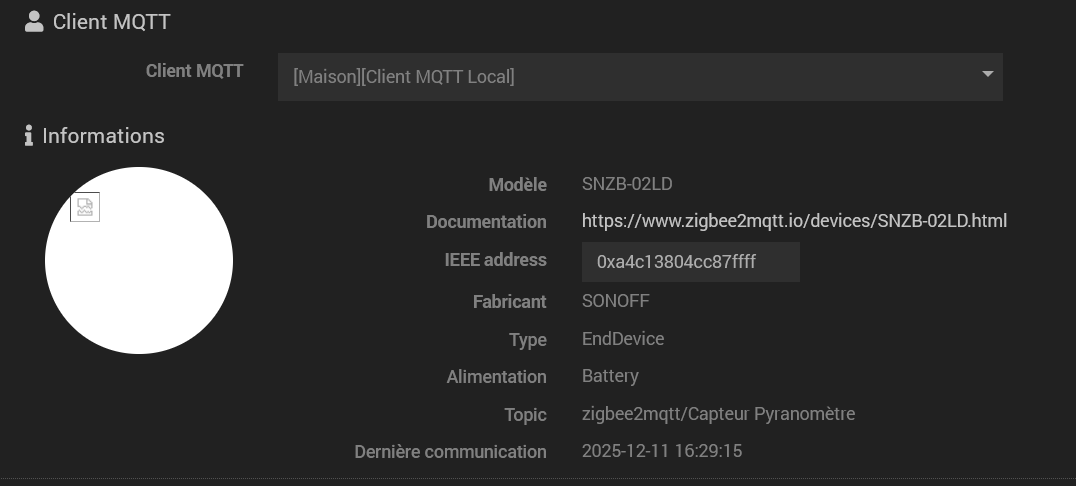
Task: Click the IEEE address field label
Action: point(495,260)
